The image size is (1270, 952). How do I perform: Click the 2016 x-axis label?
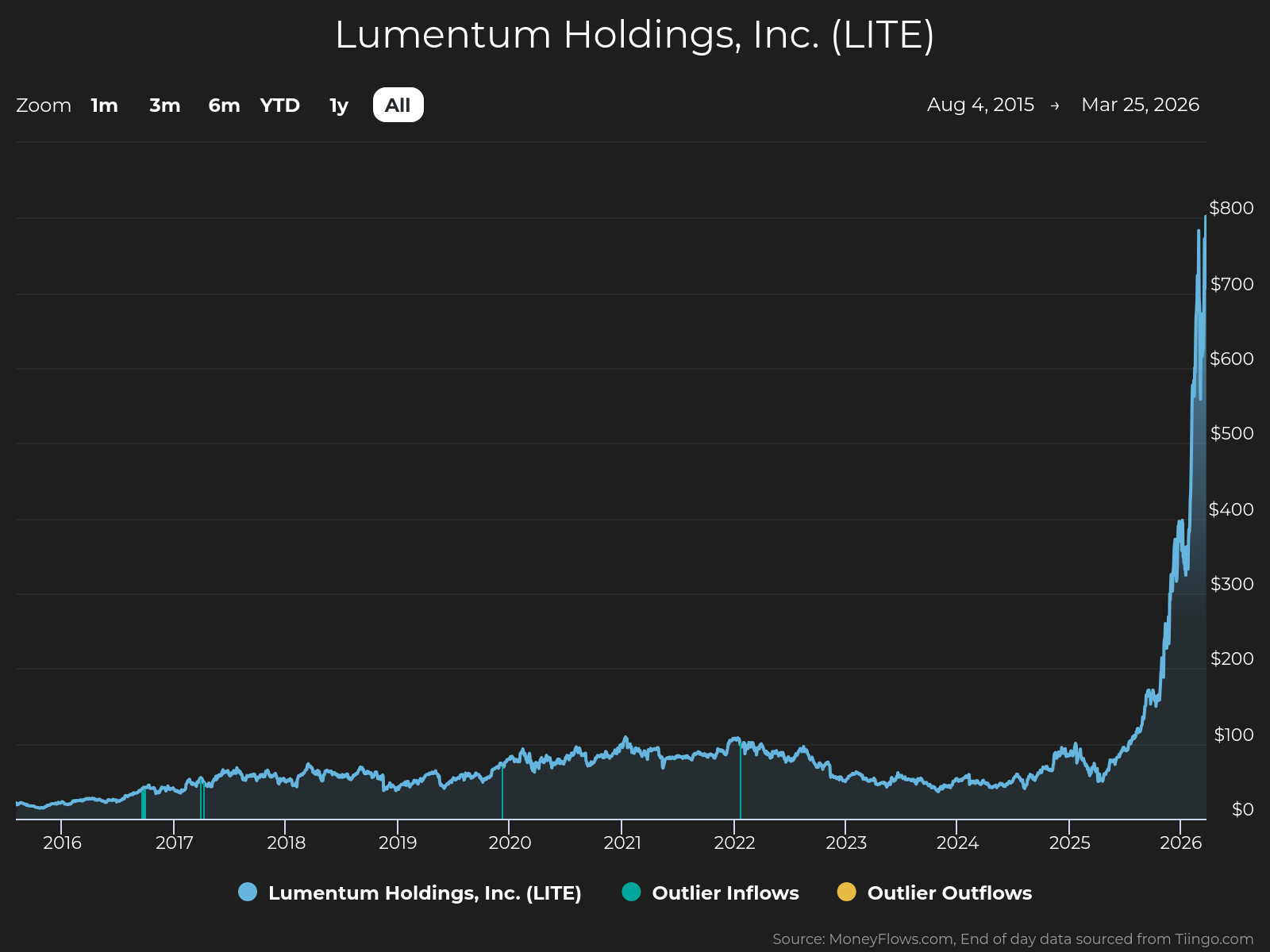pyautogui.click(x=62, y=843)
